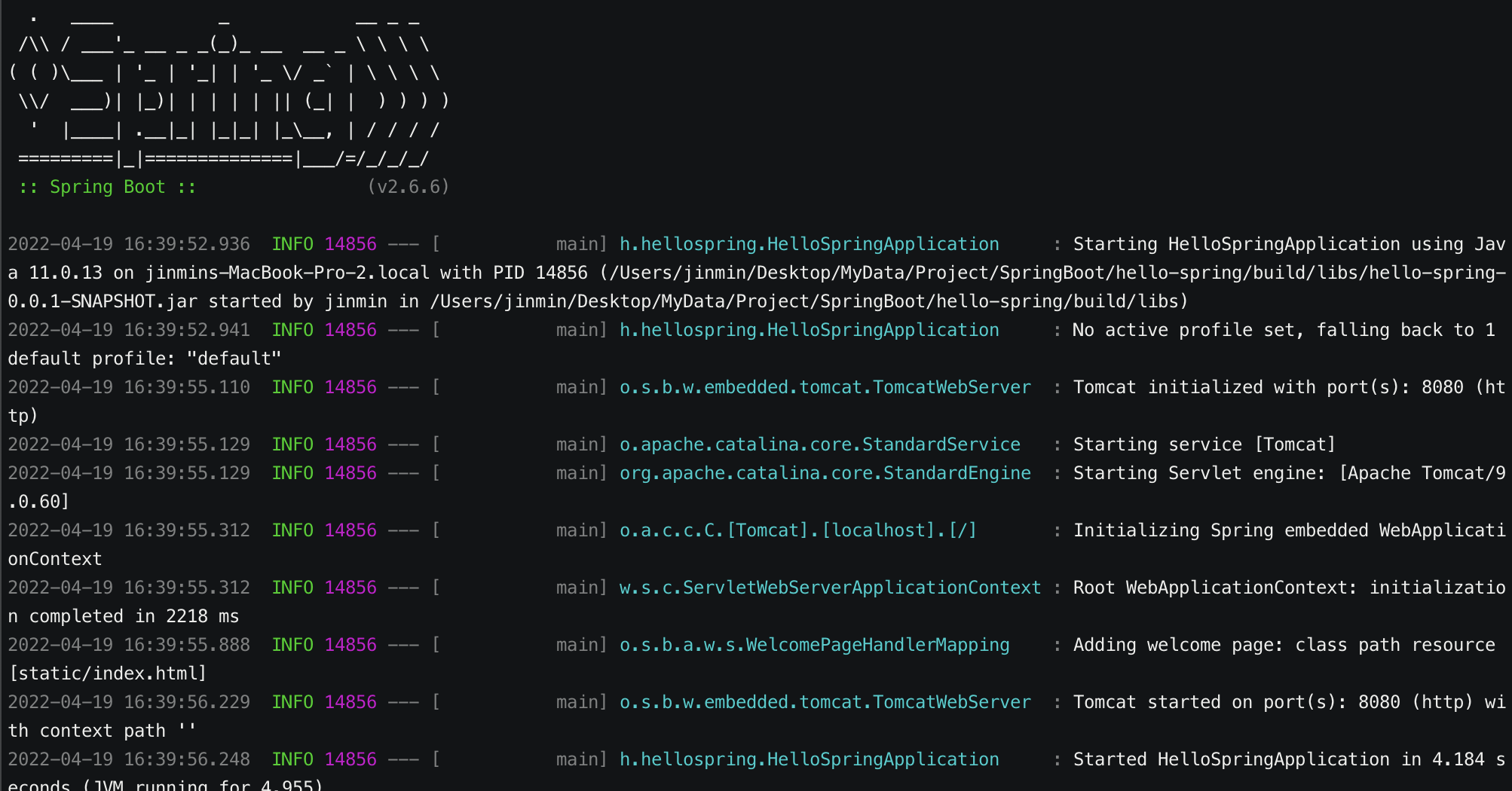Image resolution: width=1512 pixels, height=791 pixels.
Task: Select timestamp '2022-04-19 16:39:52.936'
Action: (129, 244)
